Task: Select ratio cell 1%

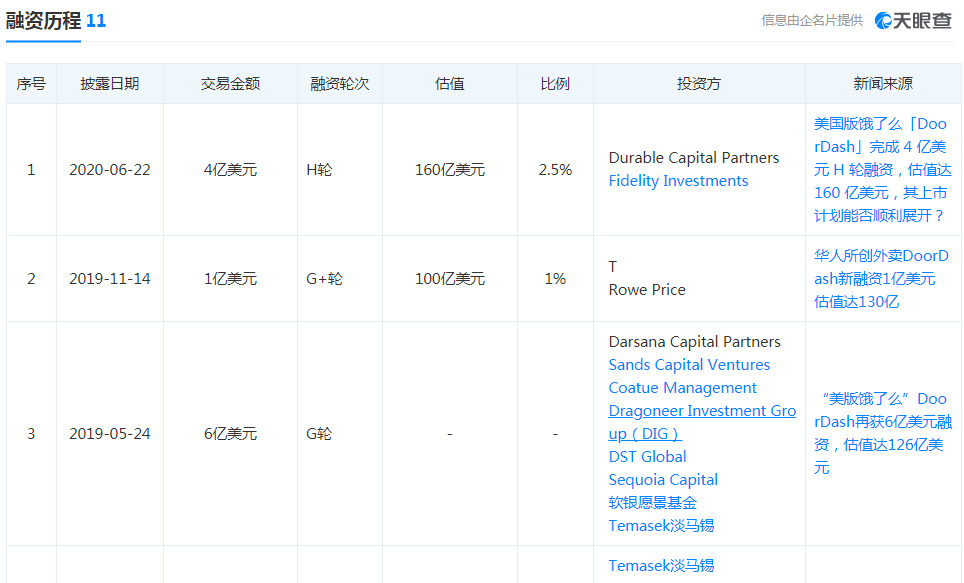Action: pyautogui.click(x=555, y=279)
